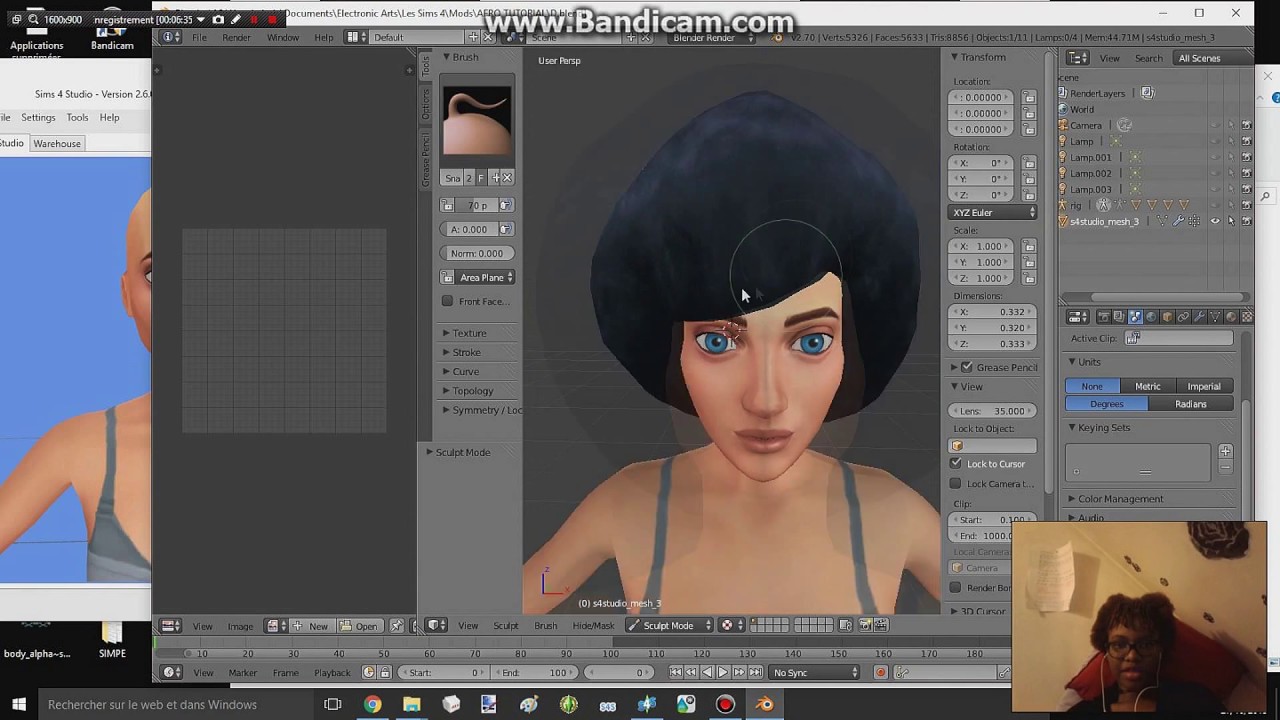Switch to Grease Pencil tool shelf tab
This screenshot has height=720, width=1280.
(425, 159)
